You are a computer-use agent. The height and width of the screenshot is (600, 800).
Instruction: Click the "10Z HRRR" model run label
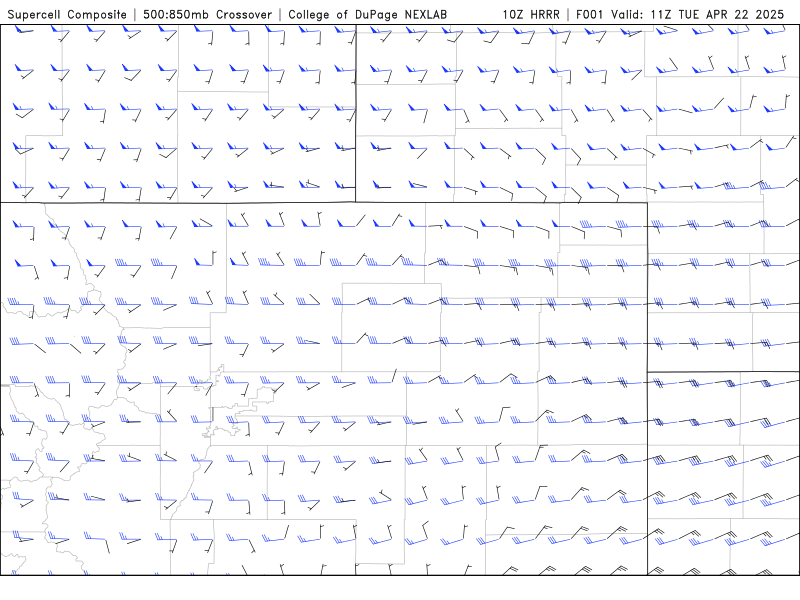click(x=531, y=14)
